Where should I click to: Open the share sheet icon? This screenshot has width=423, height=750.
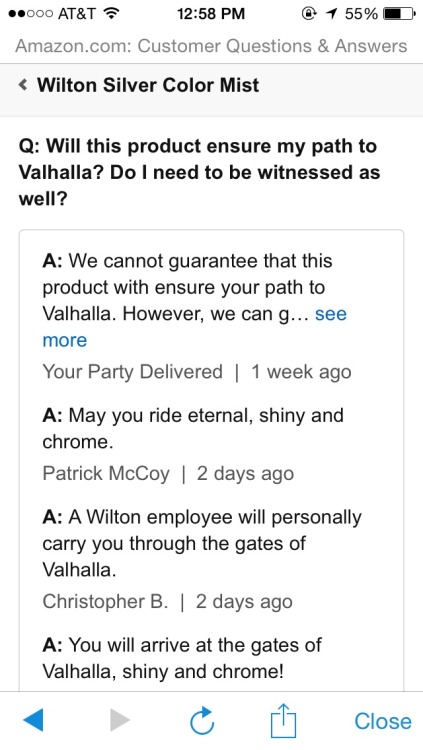coord(283,720)
